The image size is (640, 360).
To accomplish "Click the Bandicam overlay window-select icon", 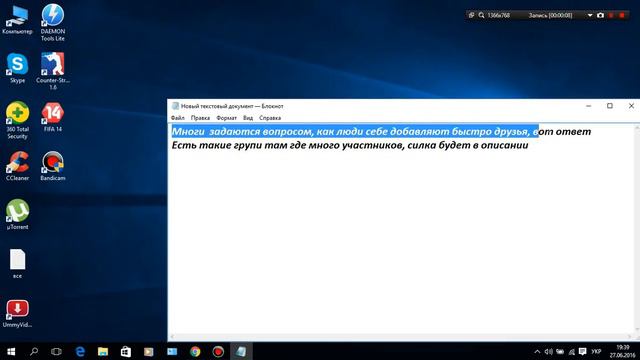I will click(x=471, y=15).
